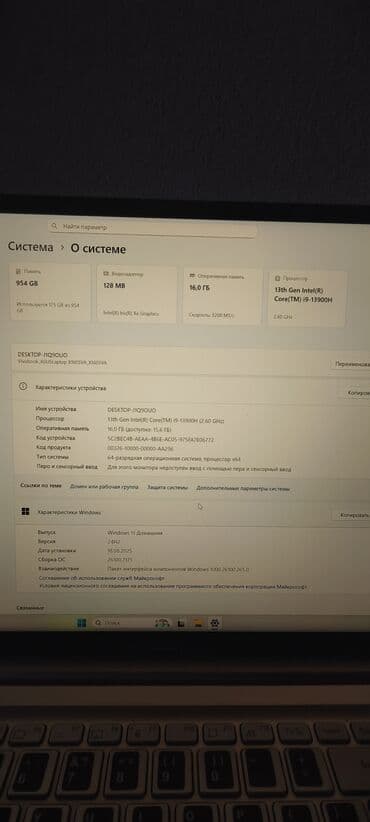Screen dimensions: 370x822
Task: Open the 'Видеоадаптер' 128 MB card
Action: 136,294
